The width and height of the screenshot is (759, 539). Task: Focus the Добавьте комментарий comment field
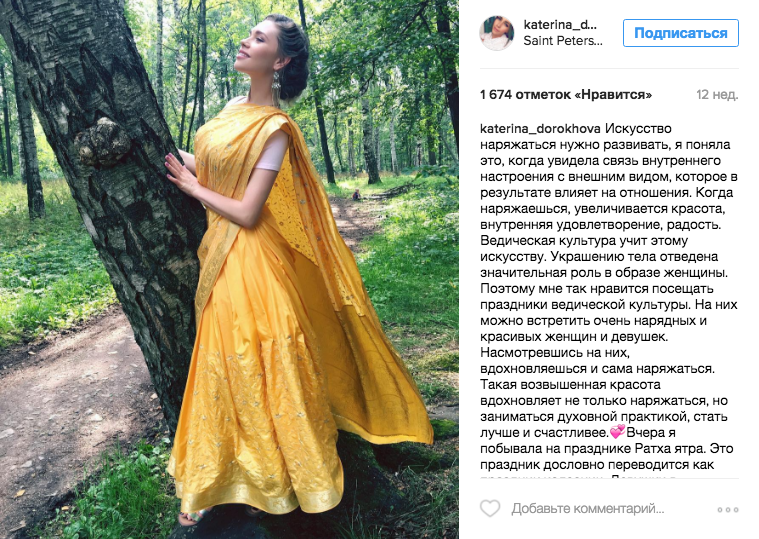[588, 509]
